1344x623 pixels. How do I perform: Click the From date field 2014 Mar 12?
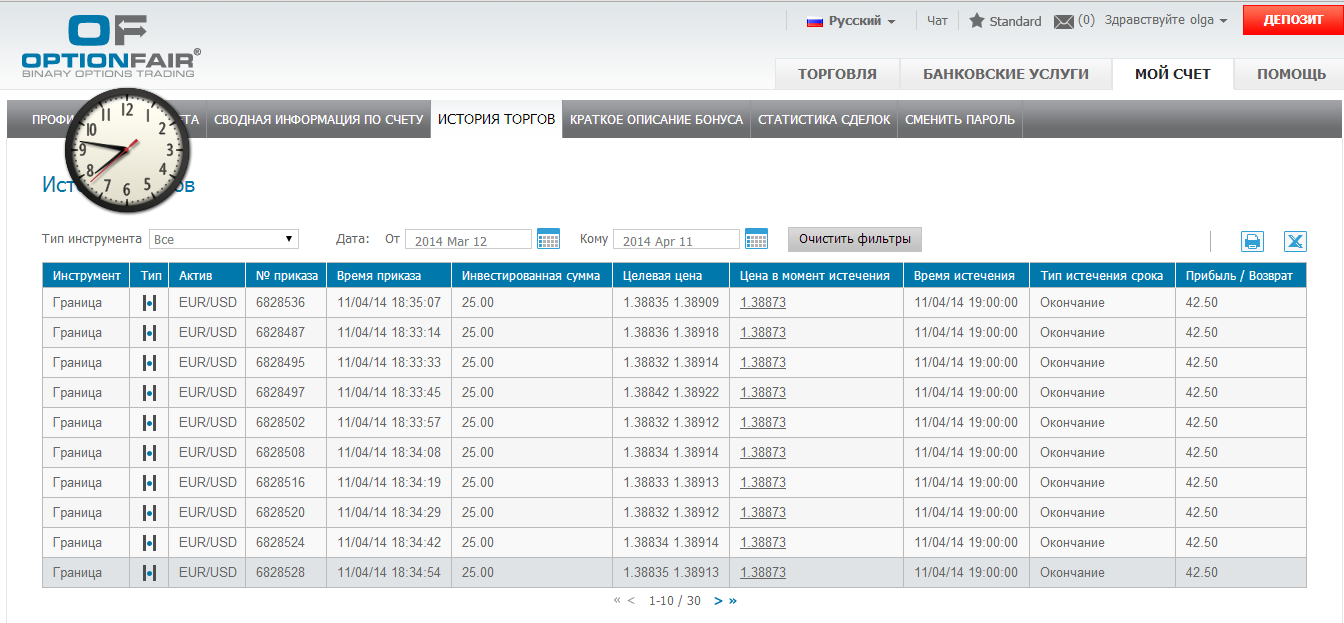click(468, 240)
